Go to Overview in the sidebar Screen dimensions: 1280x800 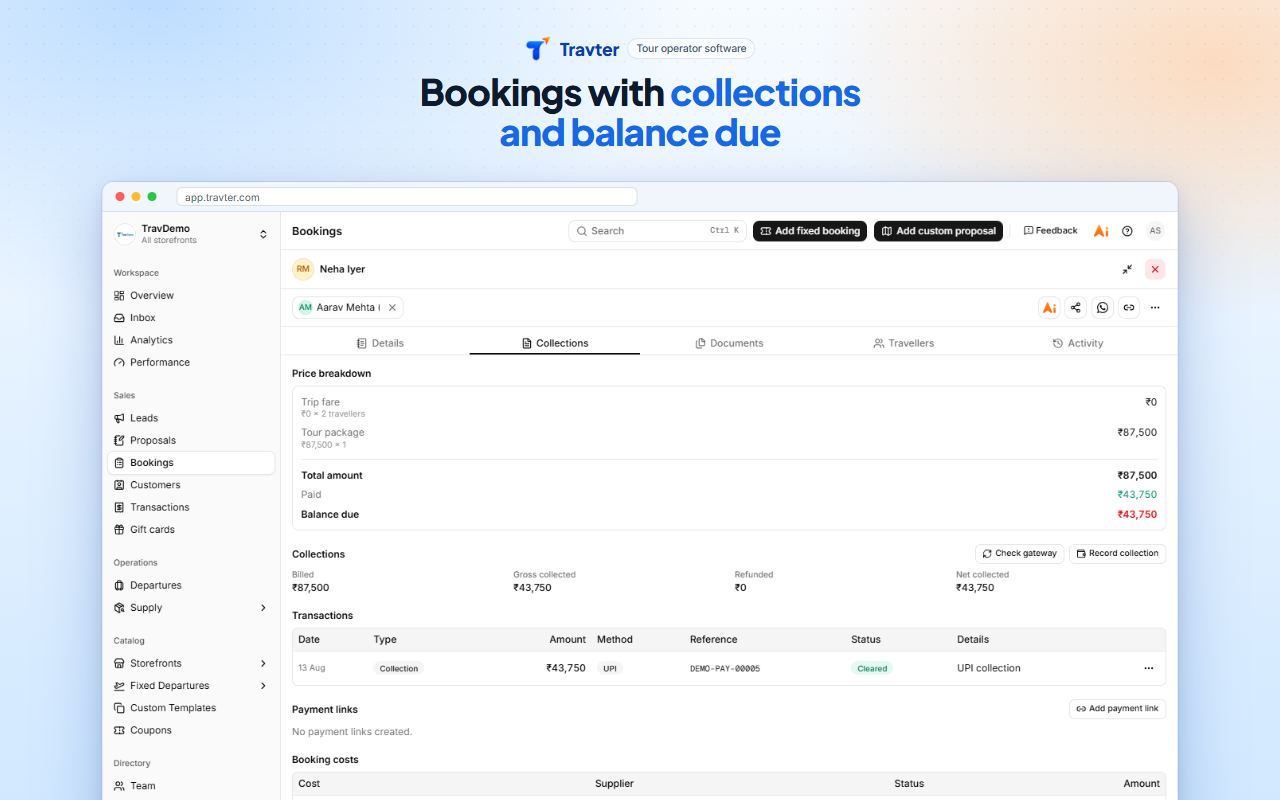click(x=191, y=295)
